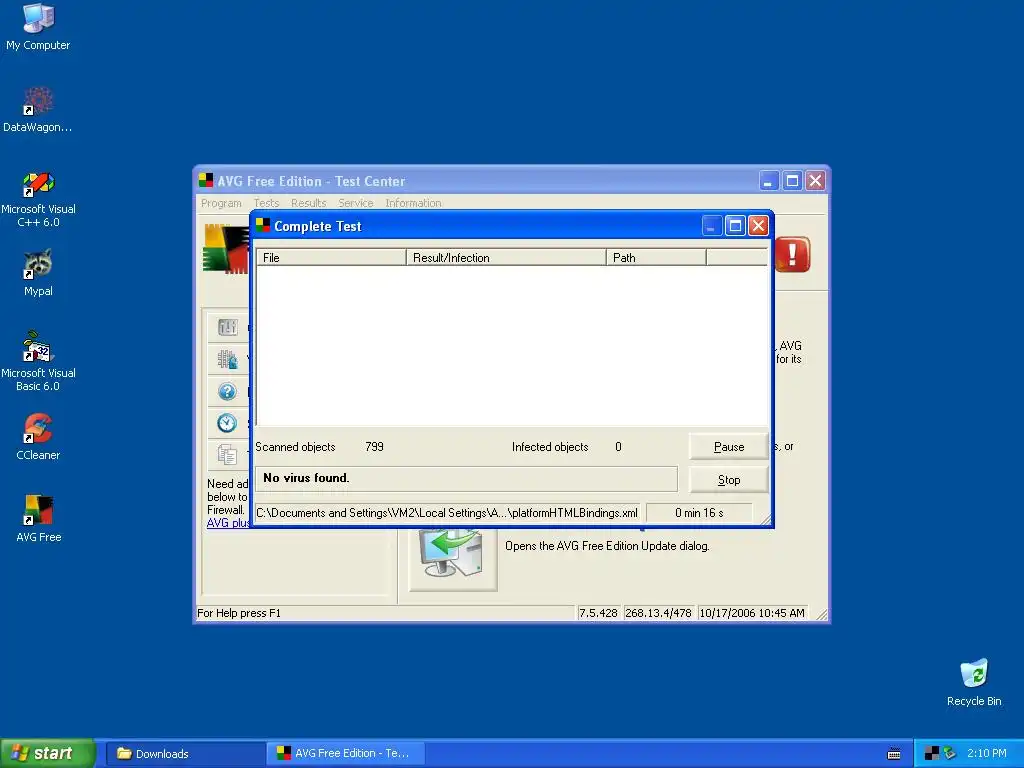Close the Complete Test dialog
Viewport: 1024px width, 768px height.
point(758,226)
